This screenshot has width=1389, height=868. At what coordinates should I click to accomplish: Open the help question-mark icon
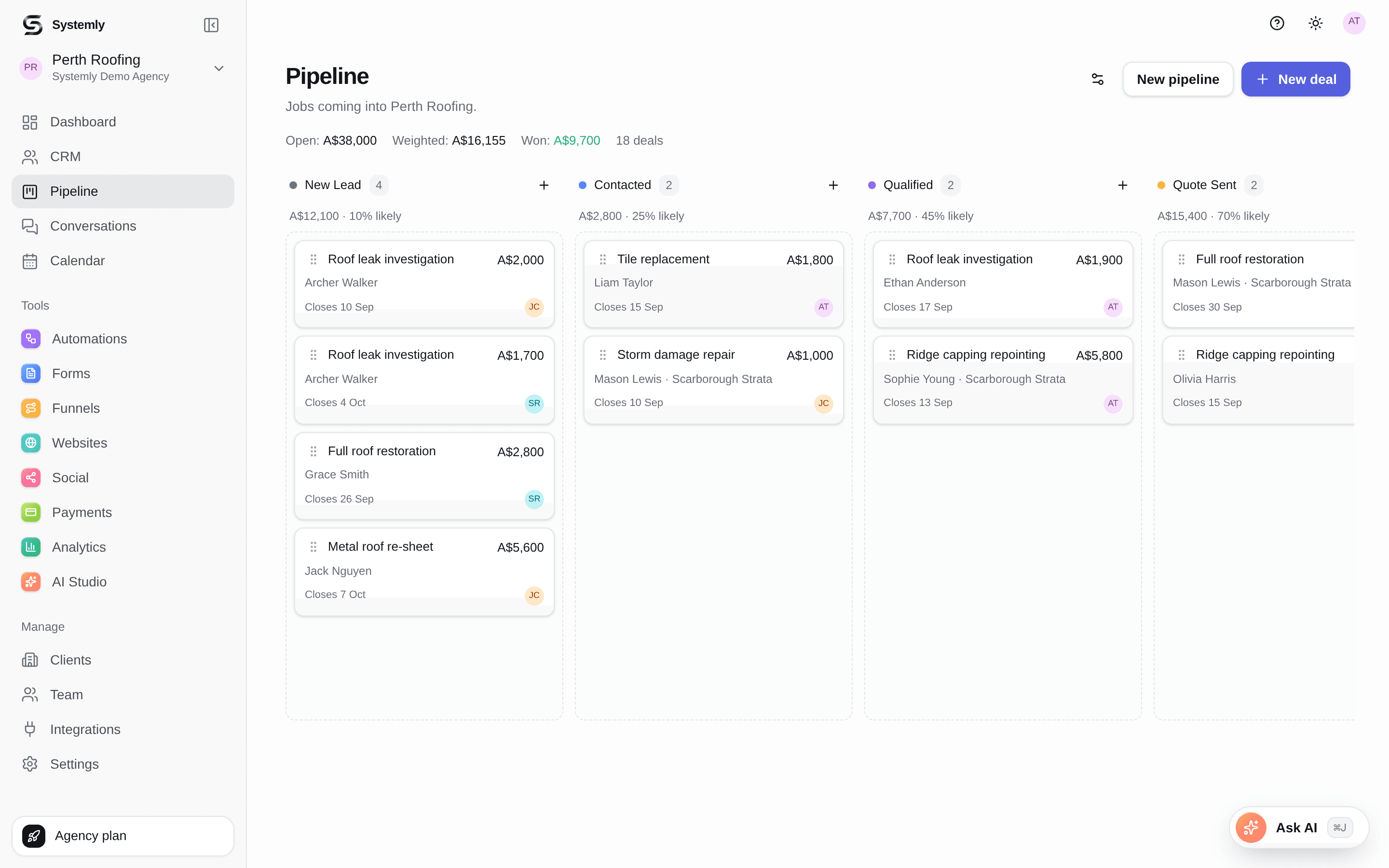[x=1277, y=23]
